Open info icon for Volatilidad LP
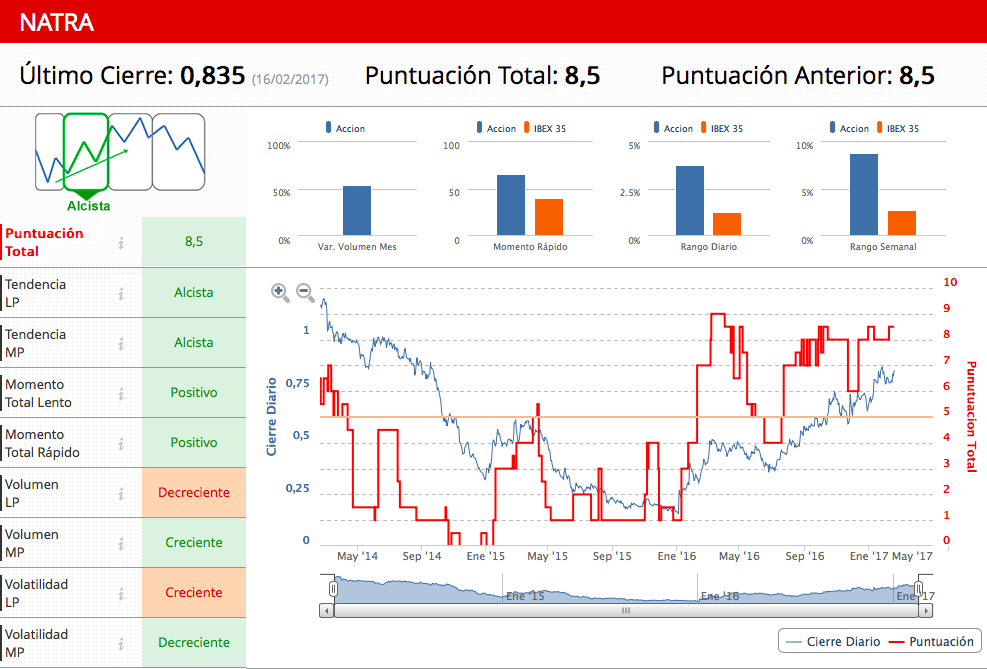The height and width of the screenshot is (669, 987). 121,593
